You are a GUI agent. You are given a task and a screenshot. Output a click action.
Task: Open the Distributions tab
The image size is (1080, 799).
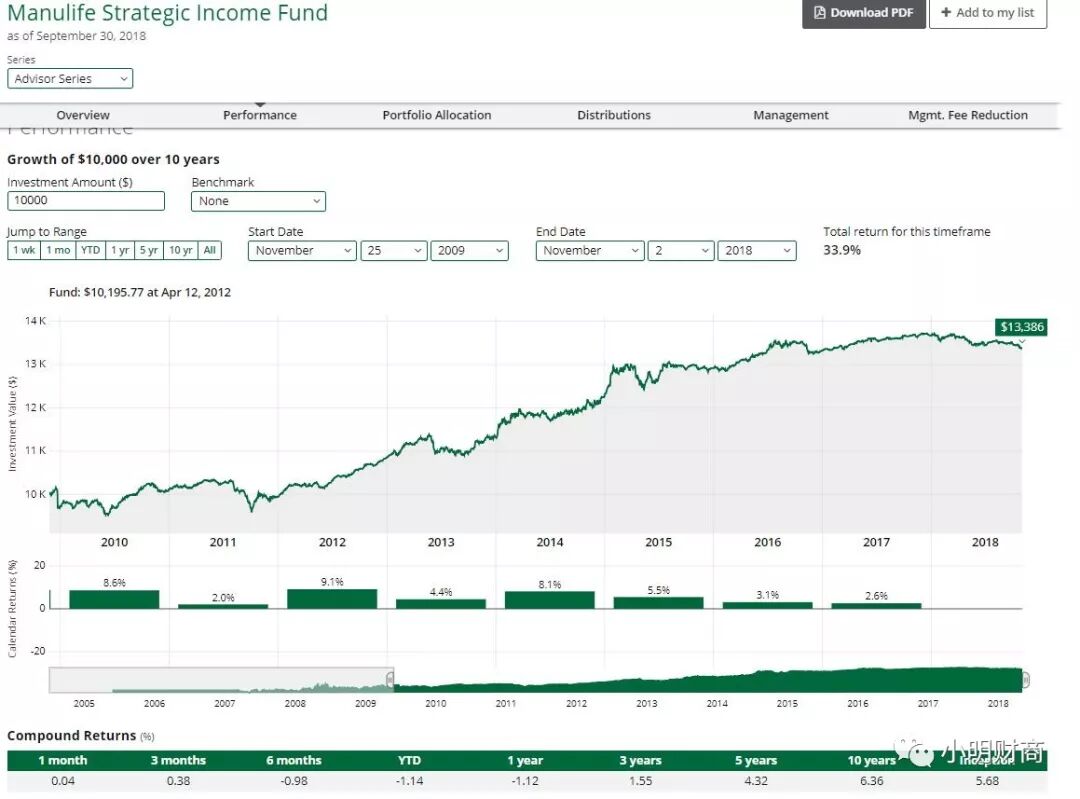(614, 115)
